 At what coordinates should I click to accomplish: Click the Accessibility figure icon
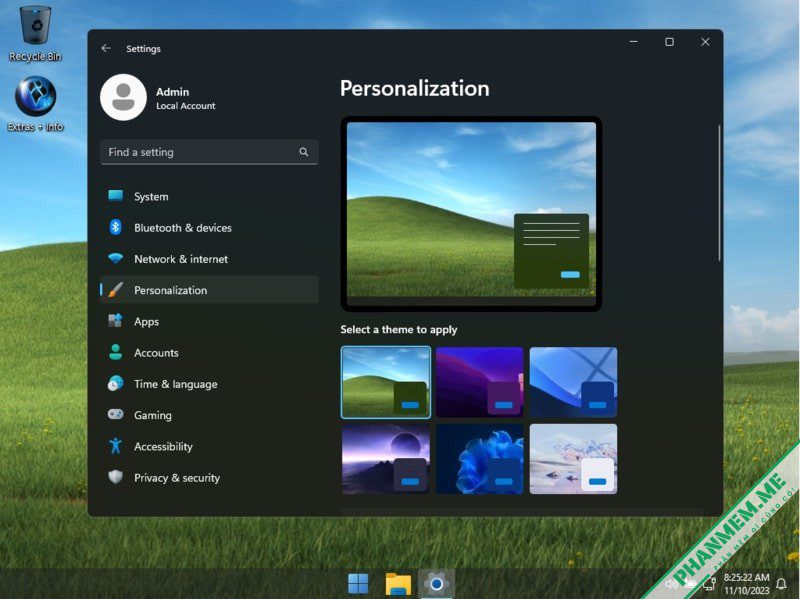116,446
